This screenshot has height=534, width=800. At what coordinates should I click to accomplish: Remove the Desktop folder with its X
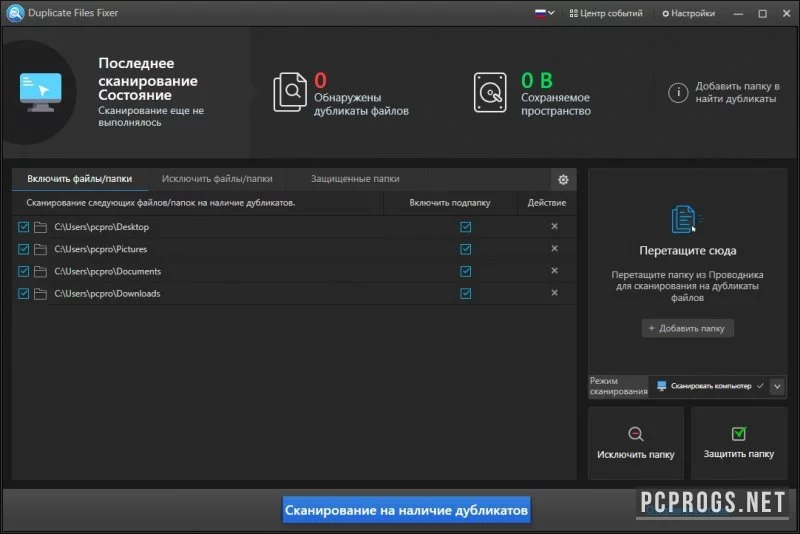tap(555, 226)
